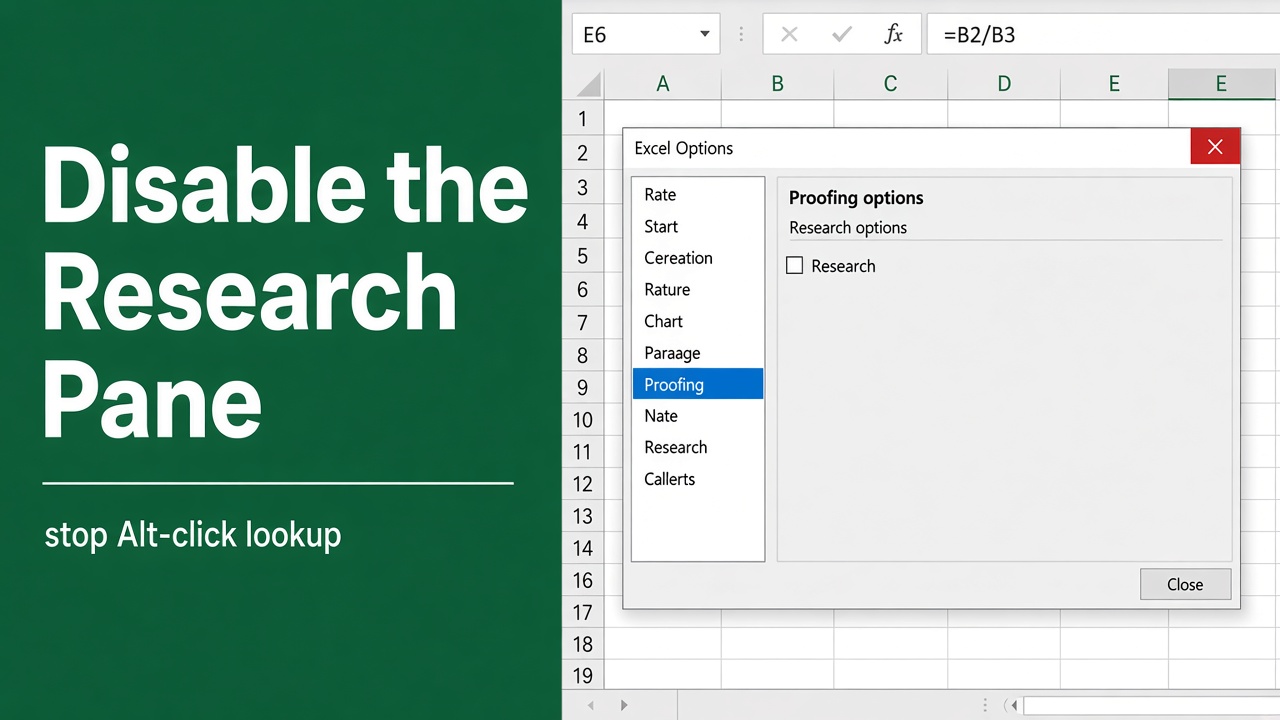Screen dimensions: 1280x720
Task: Select column A header
Action: tap(662, 84)
